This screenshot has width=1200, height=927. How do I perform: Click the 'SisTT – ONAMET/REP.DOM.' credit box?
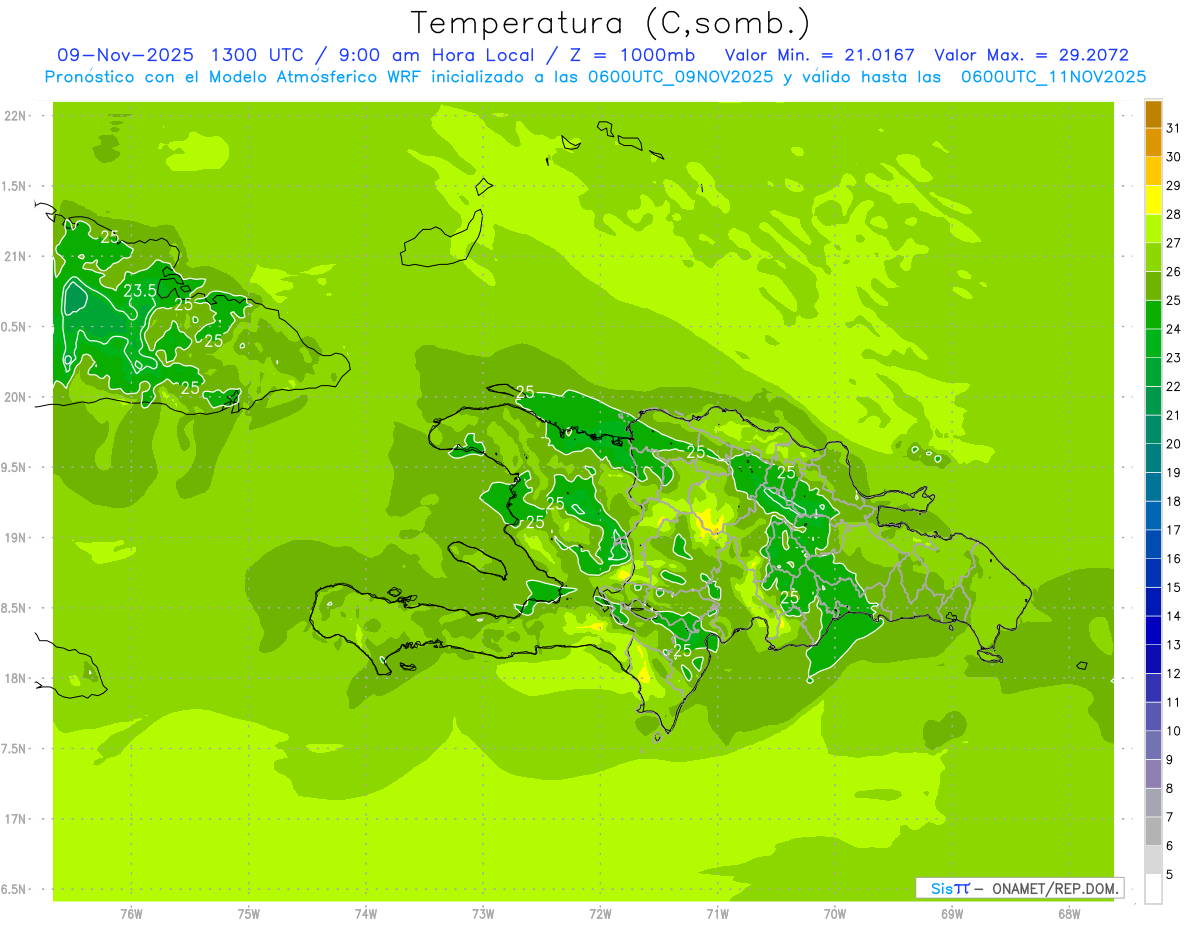pyautogui.click(x=1019, y=888)
